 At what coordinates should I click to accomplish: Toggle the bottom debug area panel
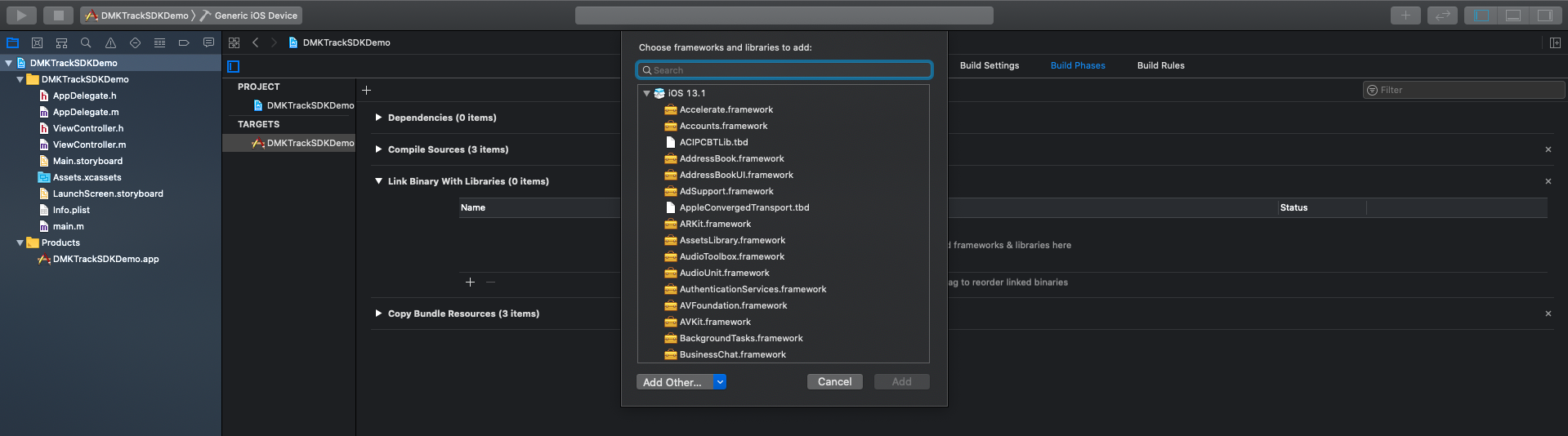click(x=1512, y=15)
